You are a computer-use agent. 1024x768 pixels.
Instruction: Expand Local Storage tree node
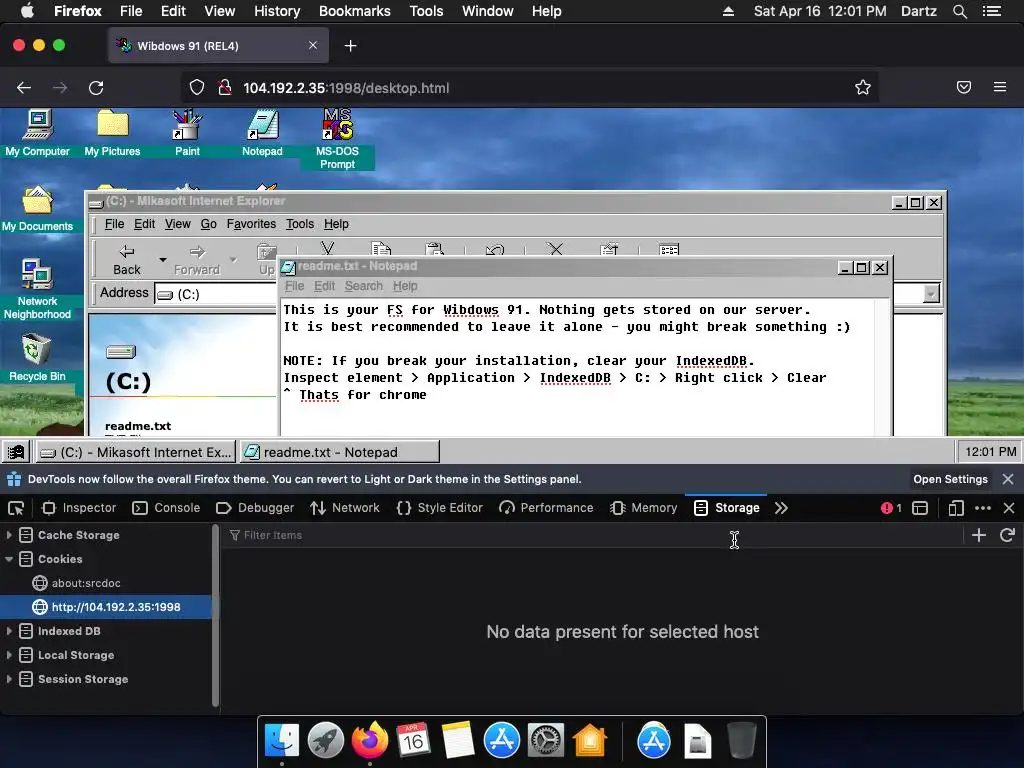pyautogui.click(x=9, y=655)
